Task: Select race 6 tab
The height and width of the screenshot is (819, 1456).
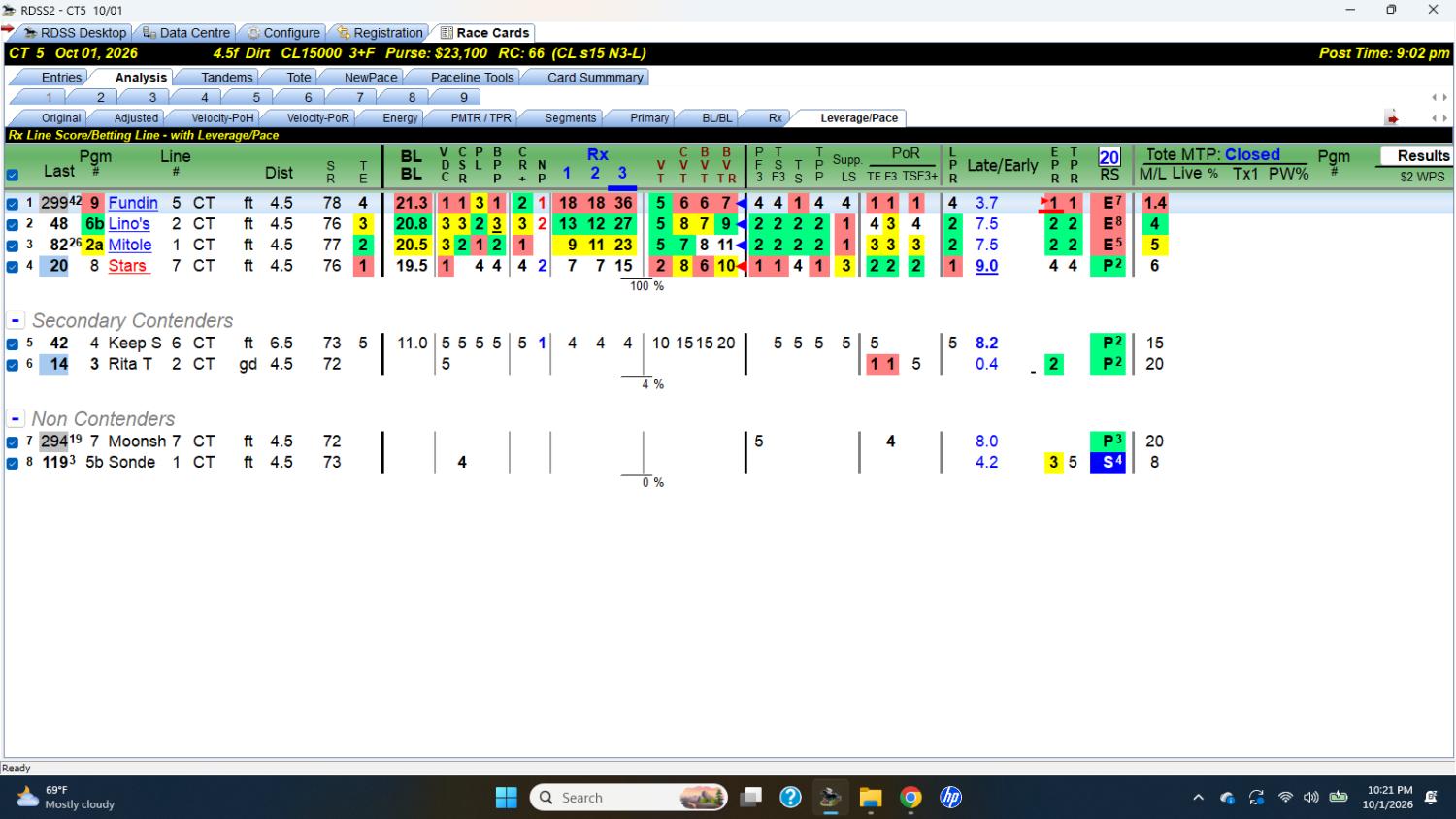Action: (x=308, y=97)
